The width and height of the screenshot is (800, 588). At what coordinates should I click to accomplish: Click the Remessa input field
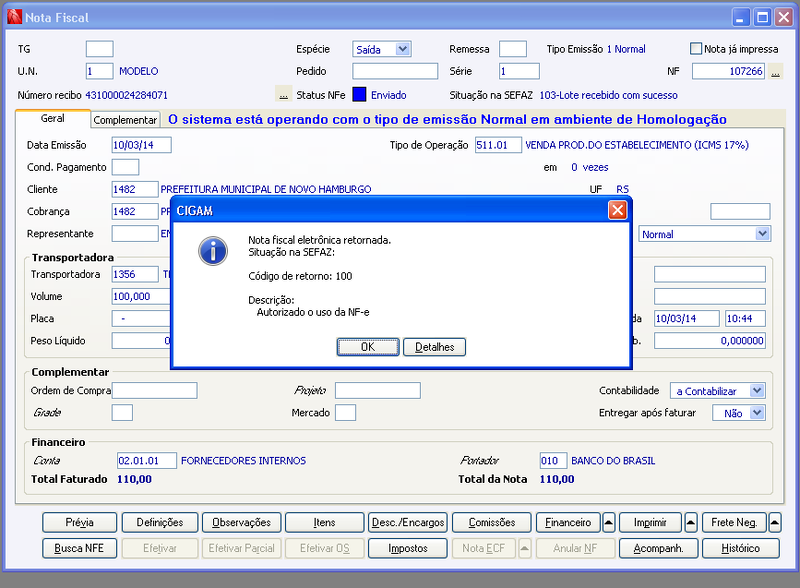pyautogui.click(x=513, y=49)
